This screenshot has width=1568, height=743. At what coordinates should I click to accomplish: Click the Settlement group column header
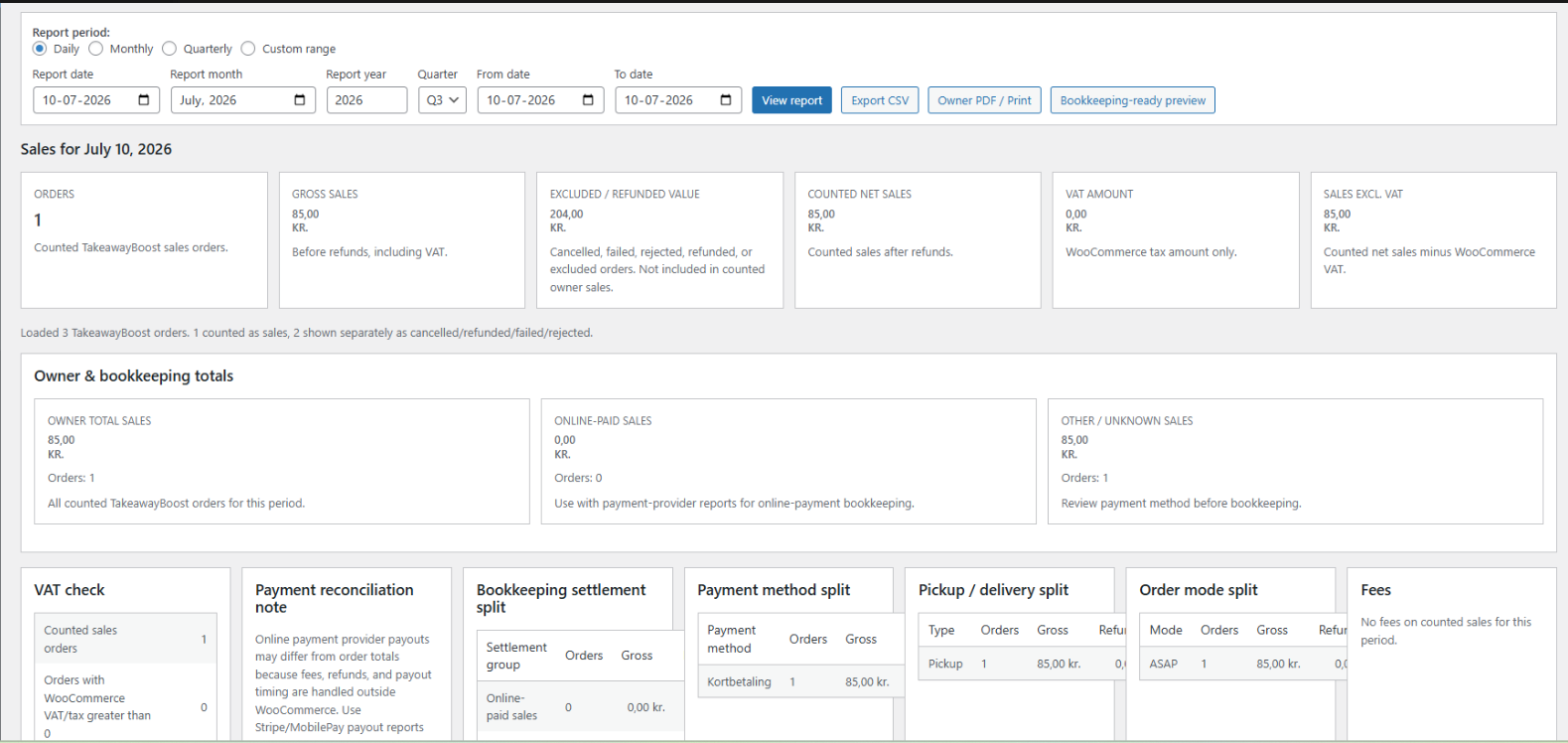click(516, 656)
